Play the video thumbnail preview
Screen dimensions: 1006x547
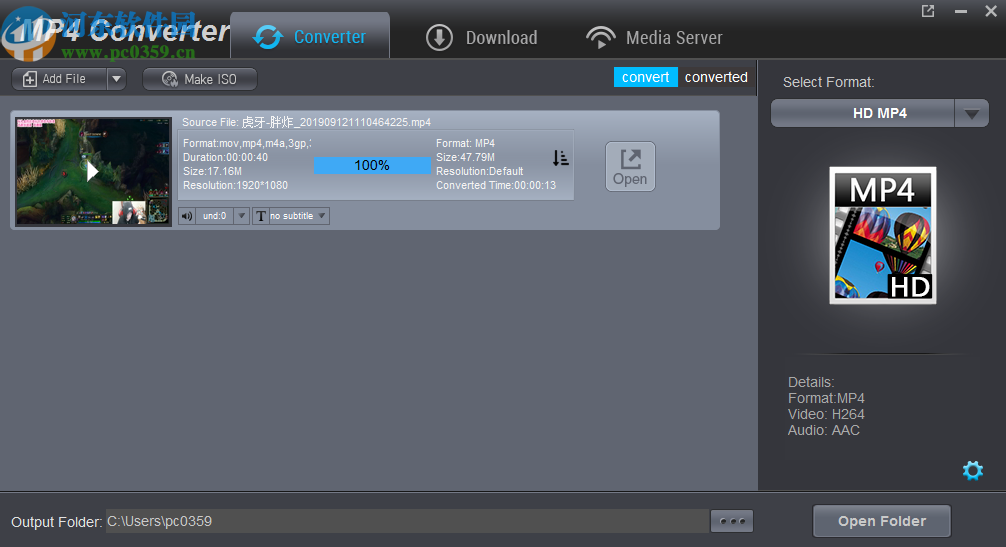(x=92, y=171)
